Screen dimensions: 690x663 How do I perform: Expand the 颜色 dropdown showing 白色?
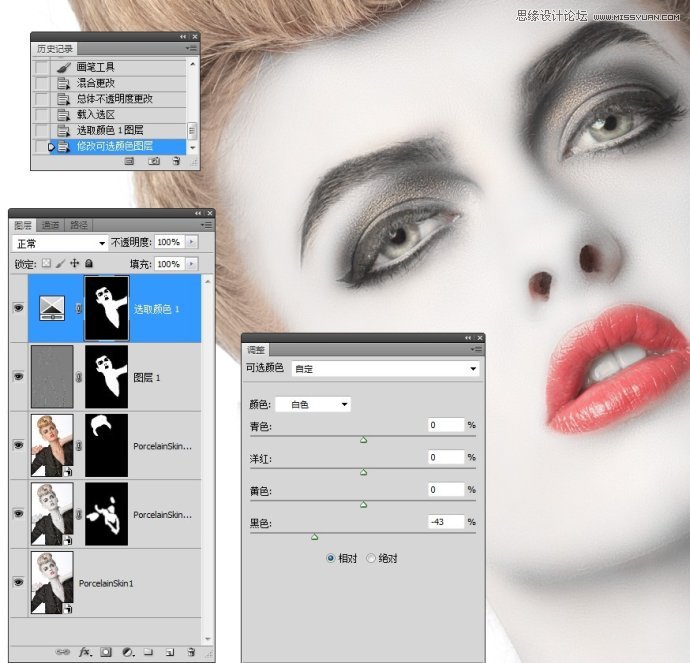(x=318, y=405)
